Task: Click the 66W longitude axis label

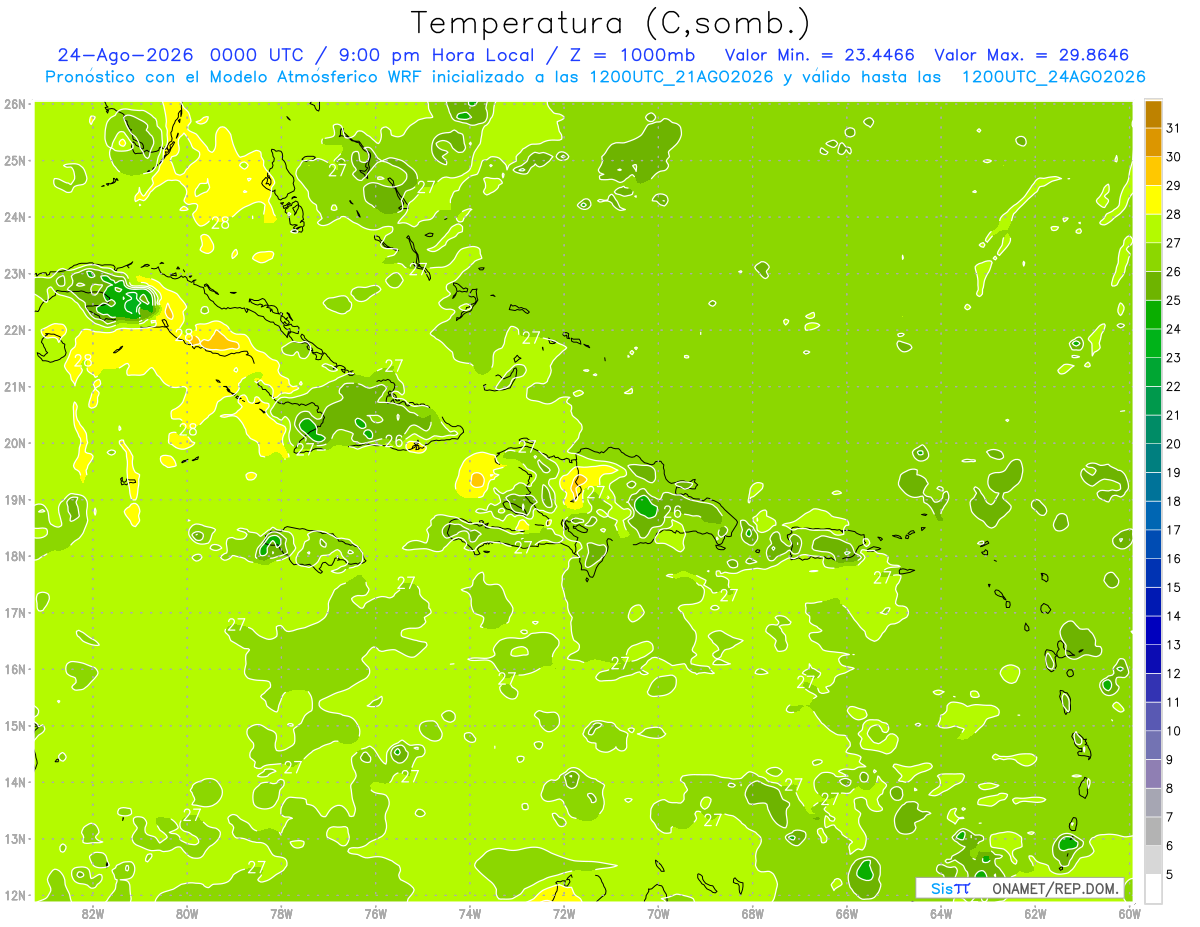Action: (847, 913)
